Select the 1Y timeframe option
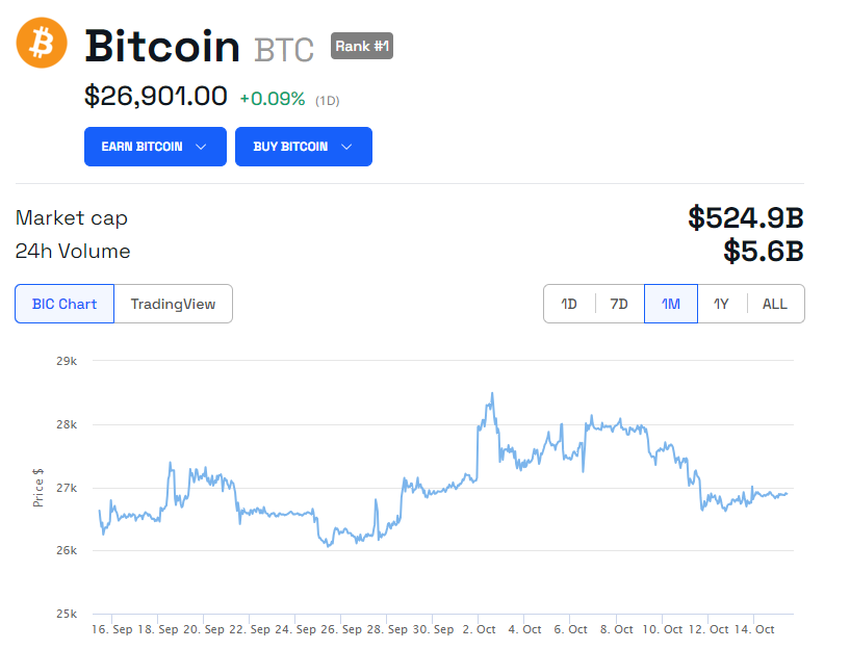The width and height of the screenshot is (850, 650). click(x=722, y=303)
